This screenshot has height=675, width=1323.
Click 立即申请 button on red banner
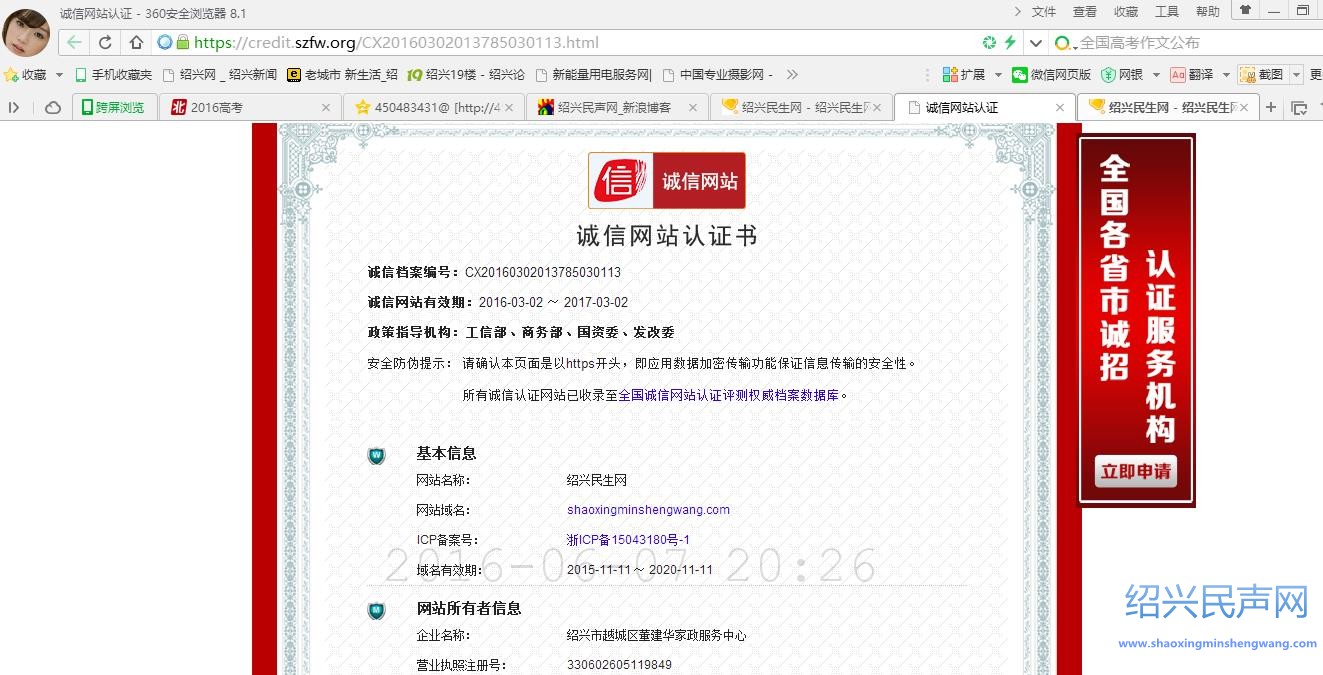(x=1135, y=472)
